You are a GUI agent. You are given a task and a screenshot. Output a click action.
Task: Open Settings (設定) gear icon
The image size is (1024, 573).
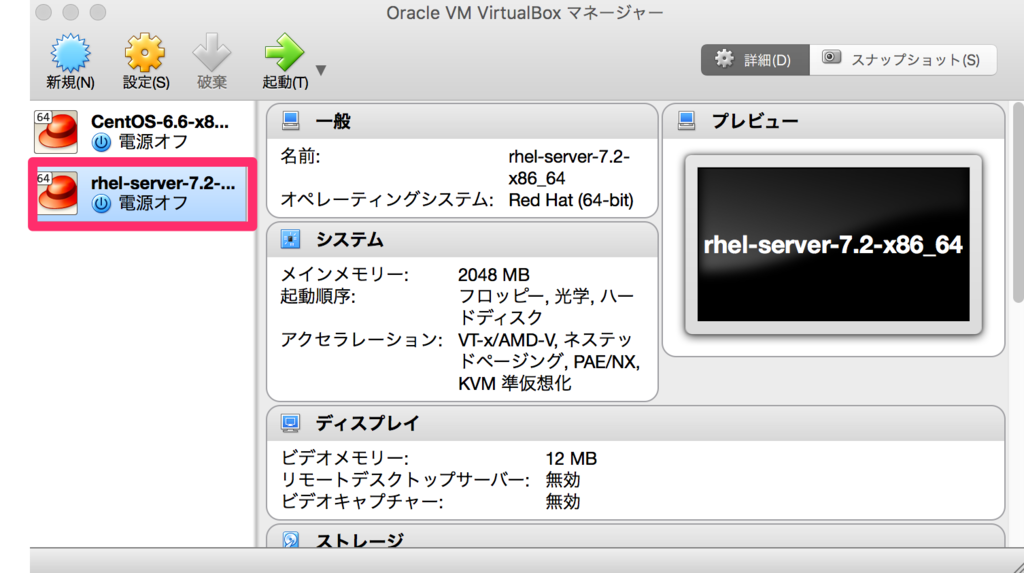[145, 53]
